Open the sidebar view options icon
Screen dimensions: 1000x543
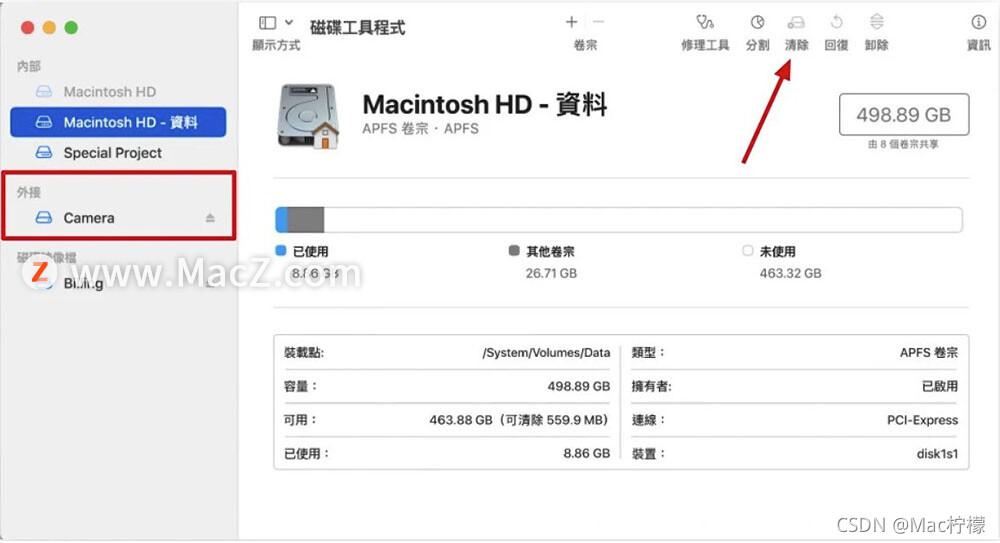coord(267,23)
